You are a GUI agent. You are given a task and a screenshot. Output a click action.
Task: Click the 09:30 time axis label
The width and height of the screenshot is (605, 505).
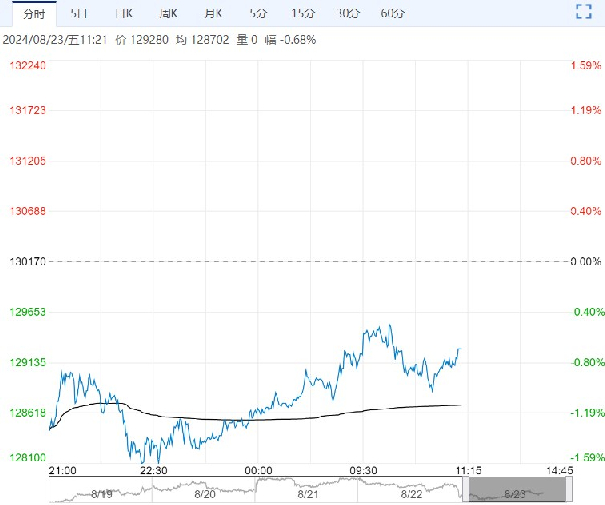click(x=363, y=469)
